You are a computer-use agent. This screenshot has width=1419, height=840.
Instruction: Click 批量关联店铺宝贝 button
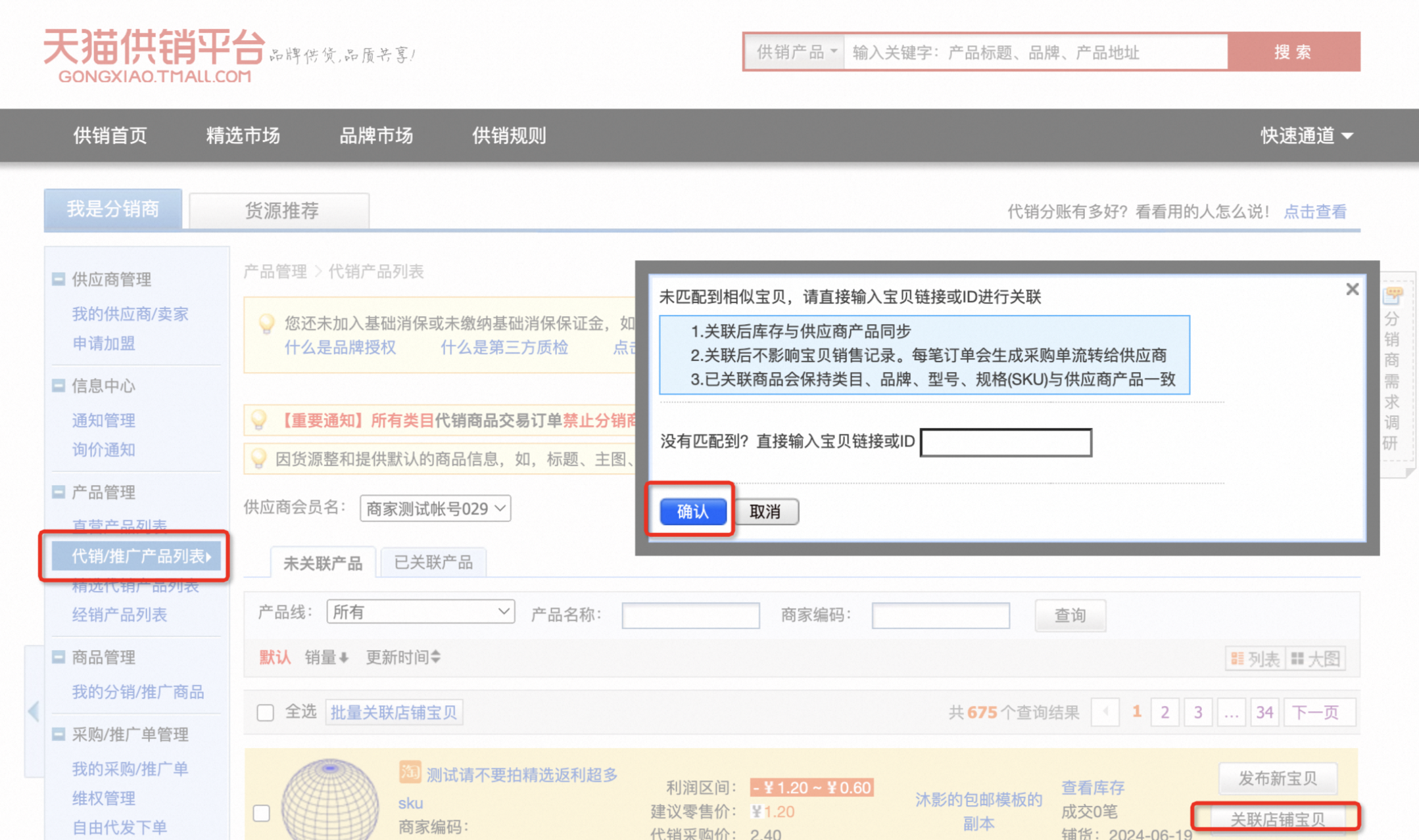click(x=394, y=712)
